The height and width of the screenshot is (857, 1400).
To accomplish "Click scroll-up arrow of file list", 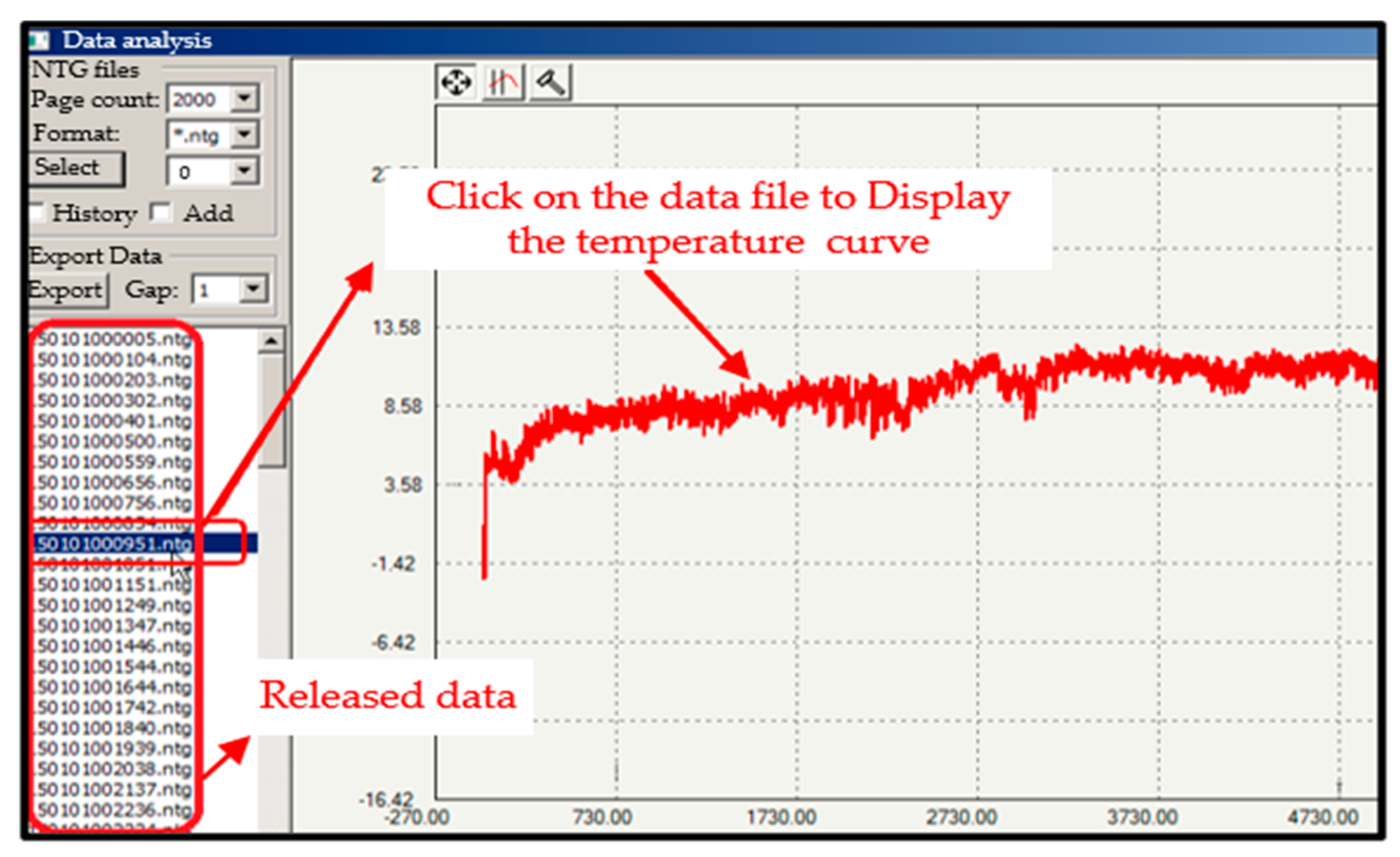I will pyautogui.click(x=271, y=341).
